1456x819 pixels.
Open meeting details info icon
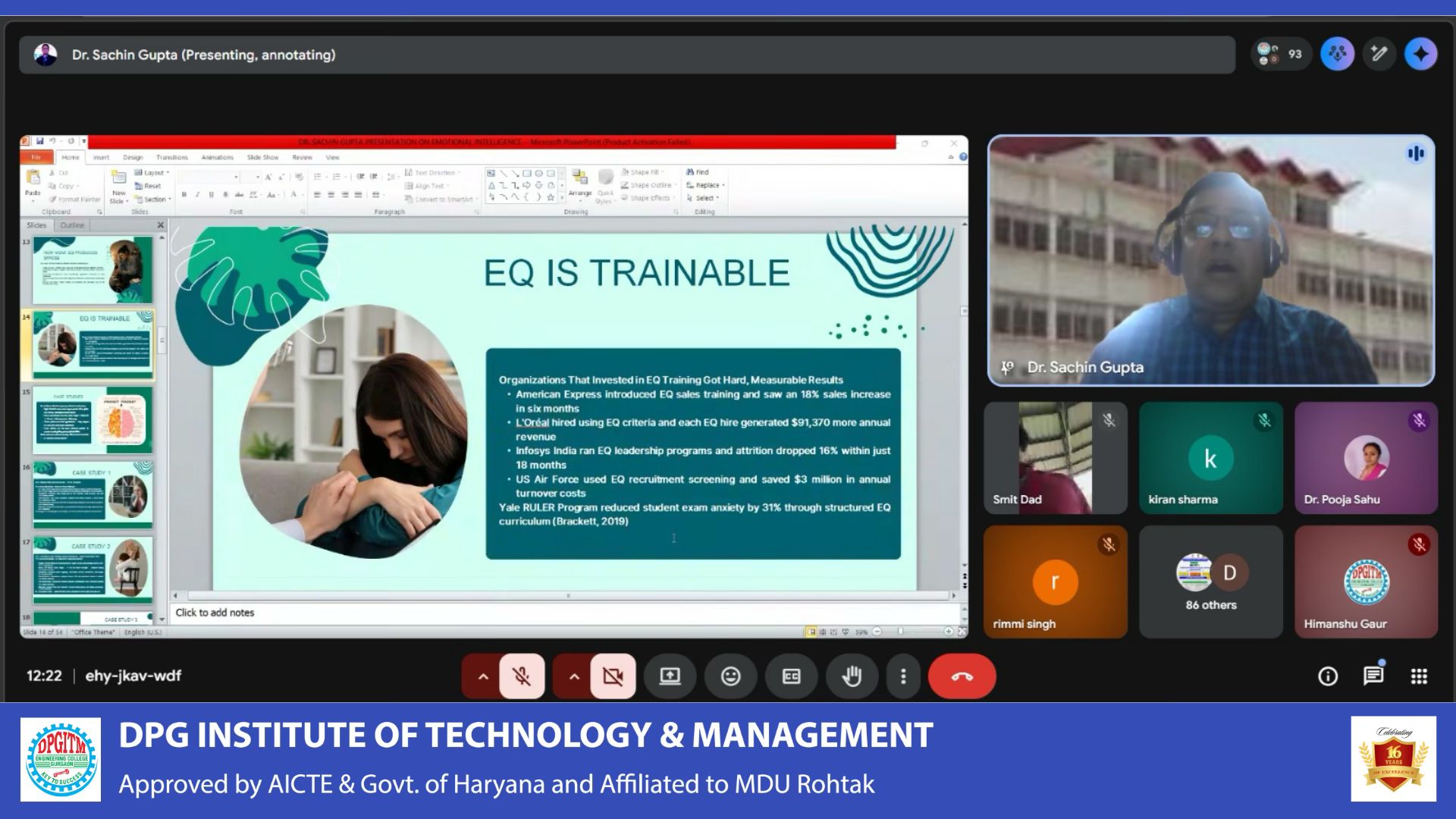click(x=1327, y=676)
